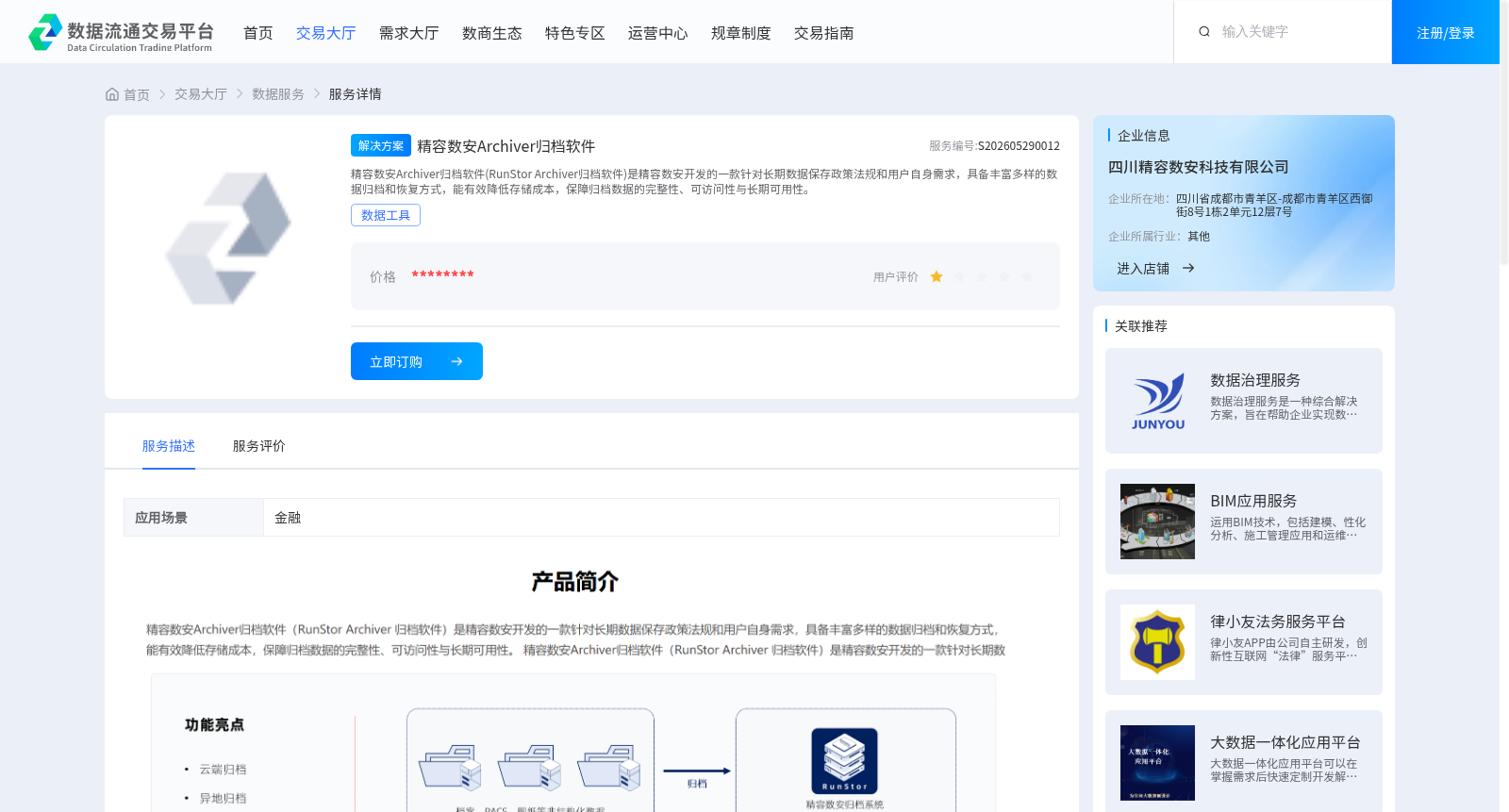The height and width of the screenshot is (812, 1509).
Task: Click the 金融 application scenario cell
Action: click(661, 518)
